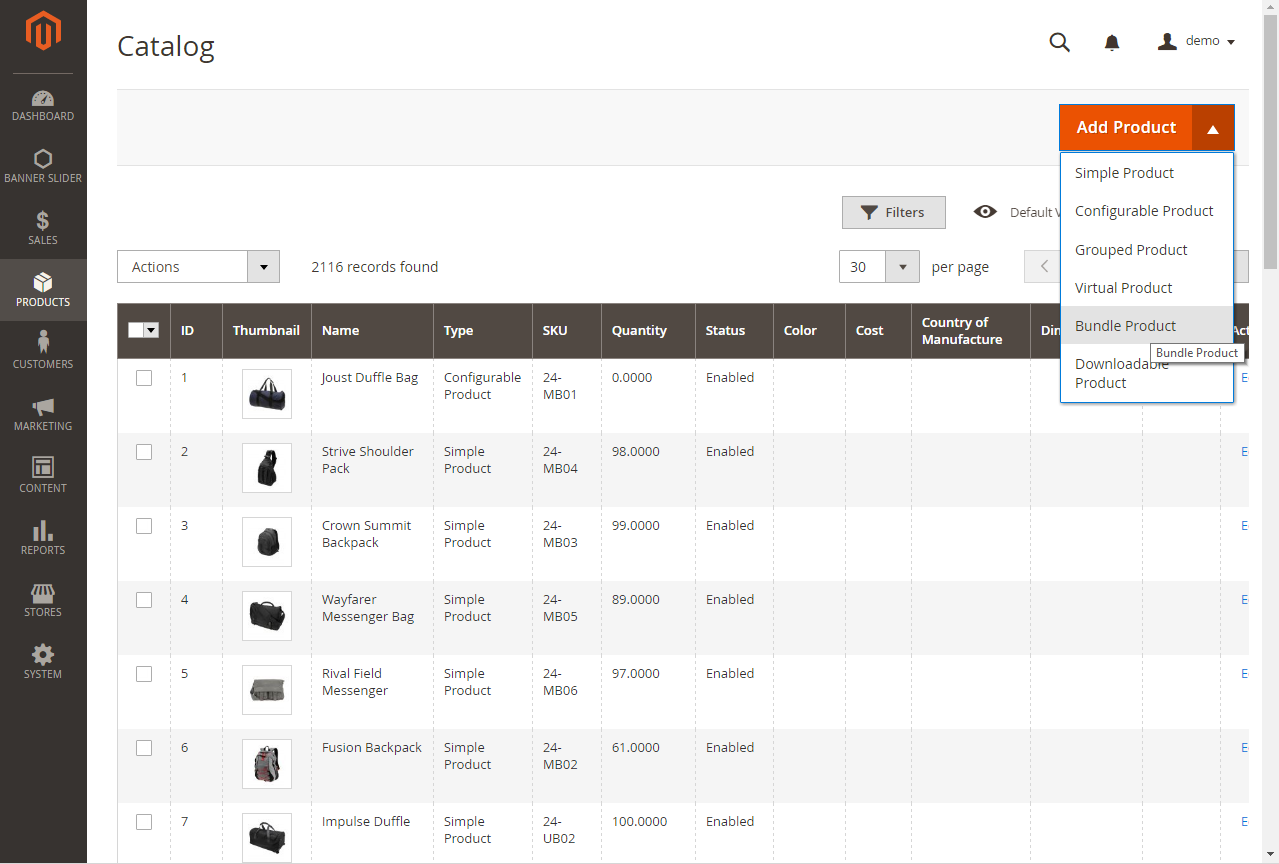Open the Customers sidebar icon
Viewport: 1279px width, 864px height.
point(43,342)
